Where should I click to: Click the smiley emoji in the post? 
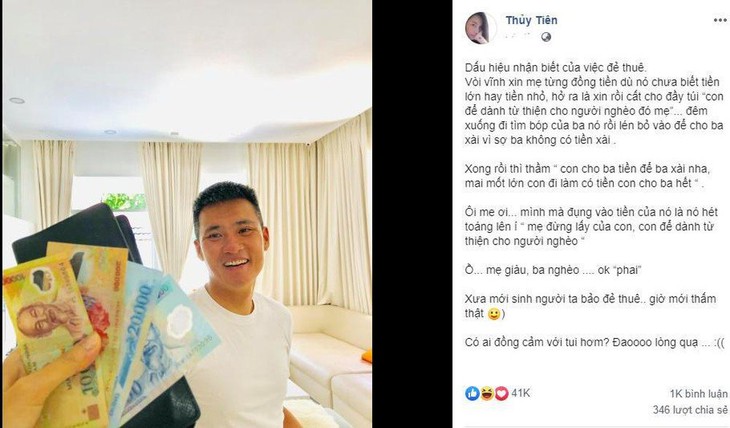coord(493,314)
